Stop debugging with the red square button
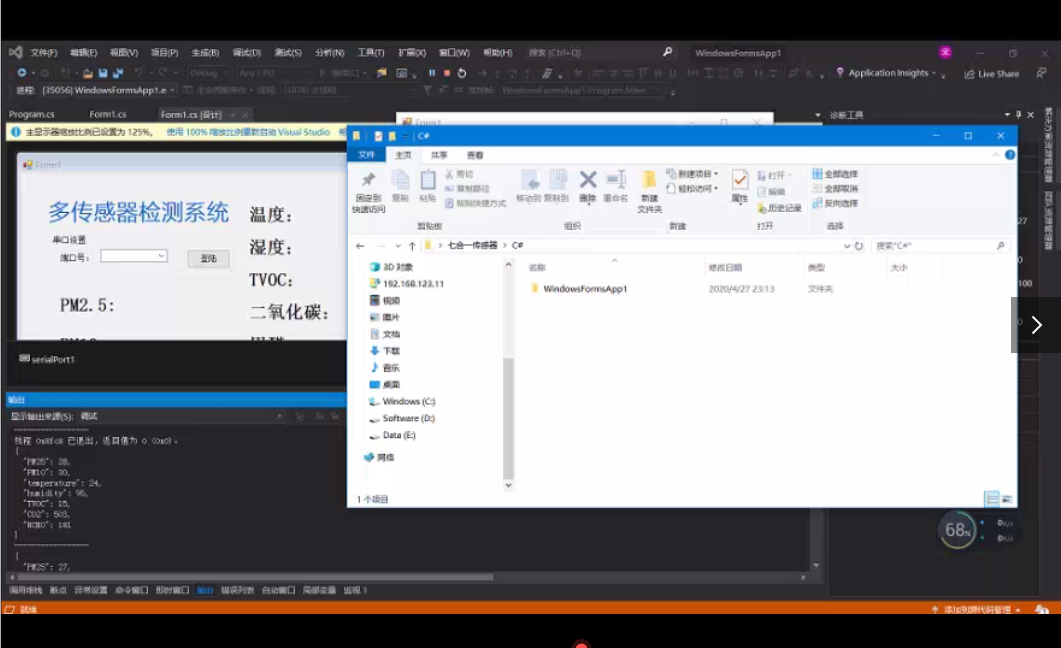Image resolution: width=1061 pixels, height=648 pixels. [x=447, y=72]
